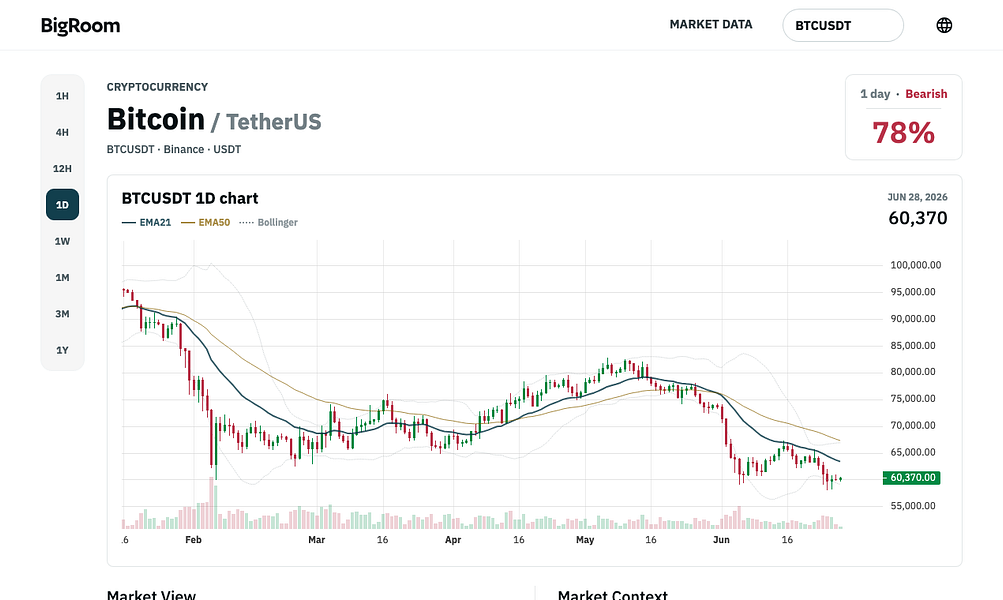Click the Jun date axis marker
Screen dimensions: 1003x600
coord(721,540)
